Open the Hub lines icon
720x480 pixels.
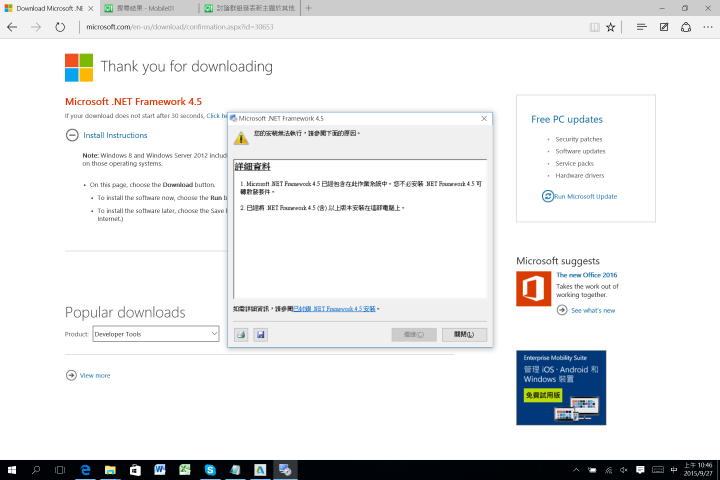pyautogui.click(x=641, y=27)
